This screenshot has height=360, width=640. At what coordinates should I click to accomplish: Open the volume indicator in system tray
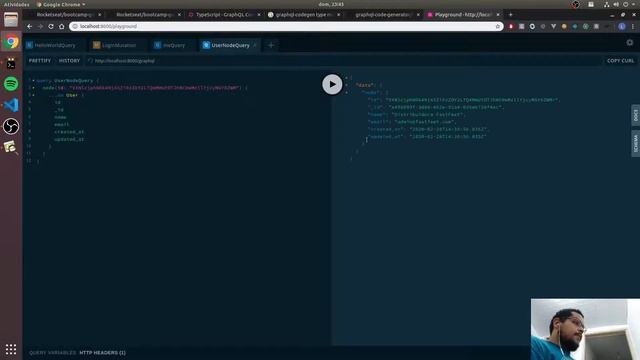tap(616, 4)
